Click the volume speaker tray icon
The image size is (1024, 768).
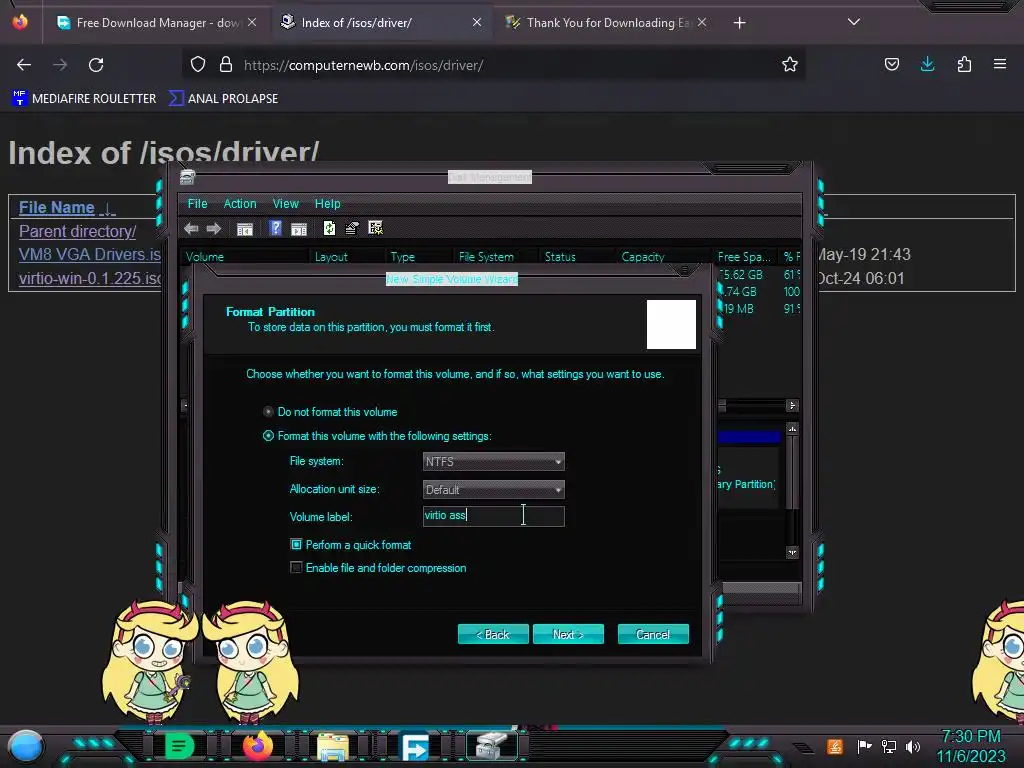(913, 746)
